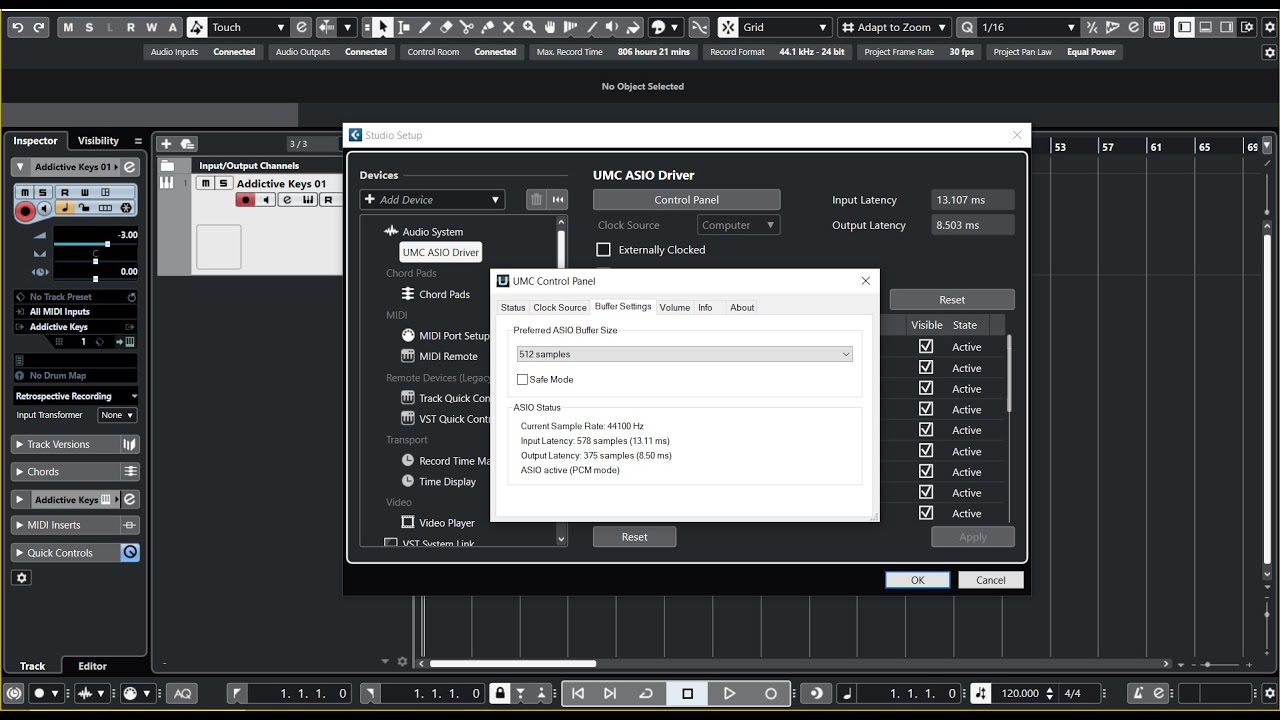Switch to the Editor tab

pos(92,666)
